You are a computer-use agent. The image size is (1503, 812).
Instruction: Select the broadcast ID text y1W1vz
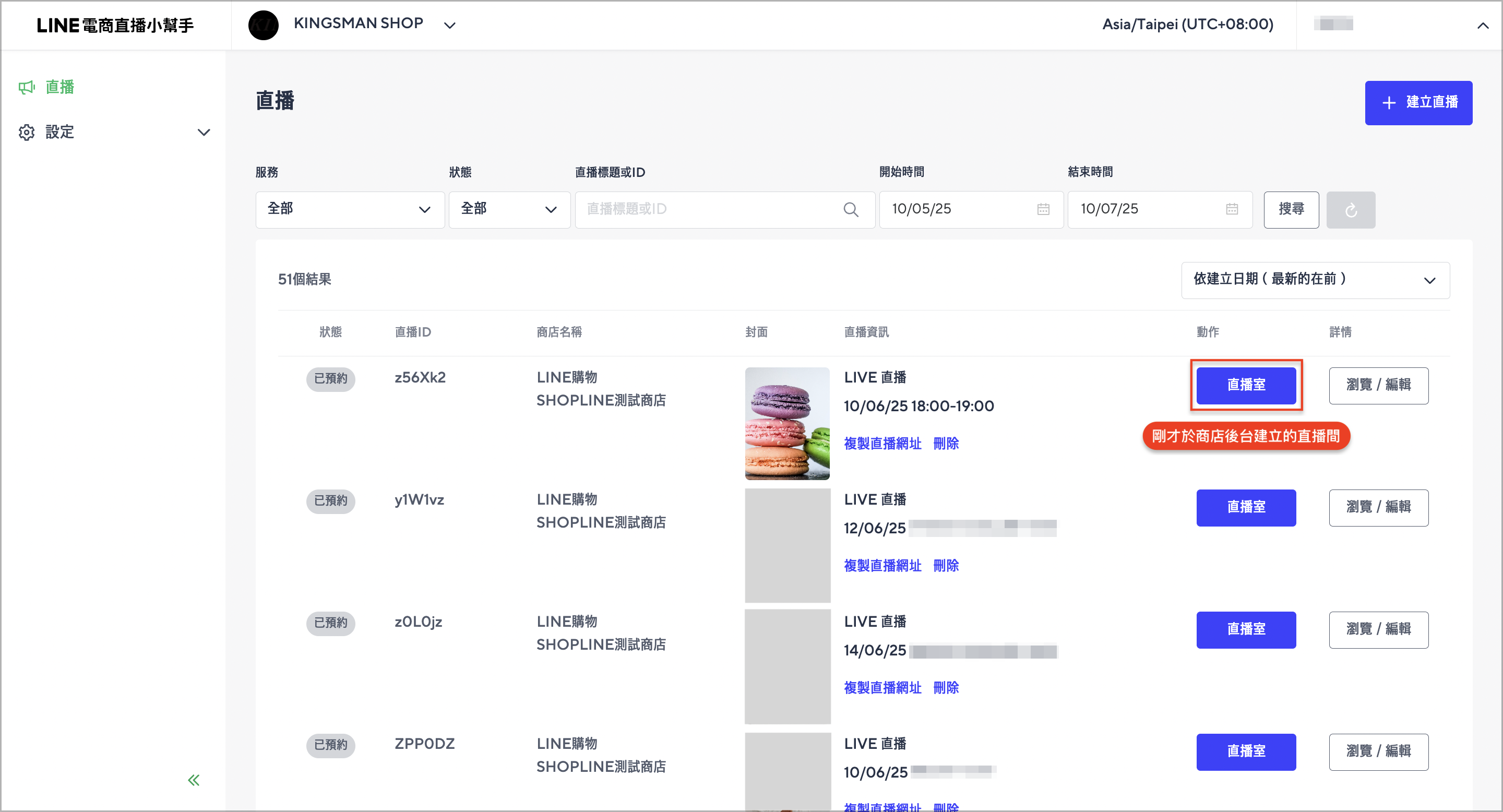[x=419, y=500]
